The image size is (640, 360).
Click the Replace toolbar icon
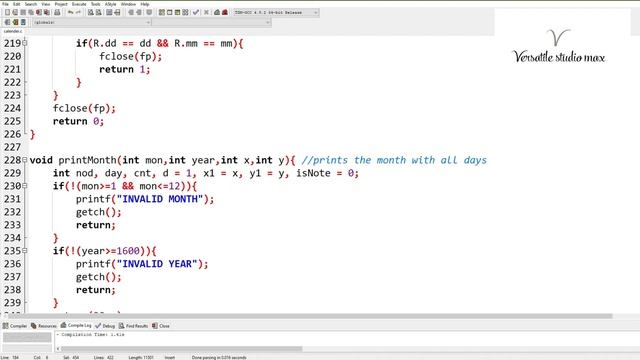click(99, 12)
